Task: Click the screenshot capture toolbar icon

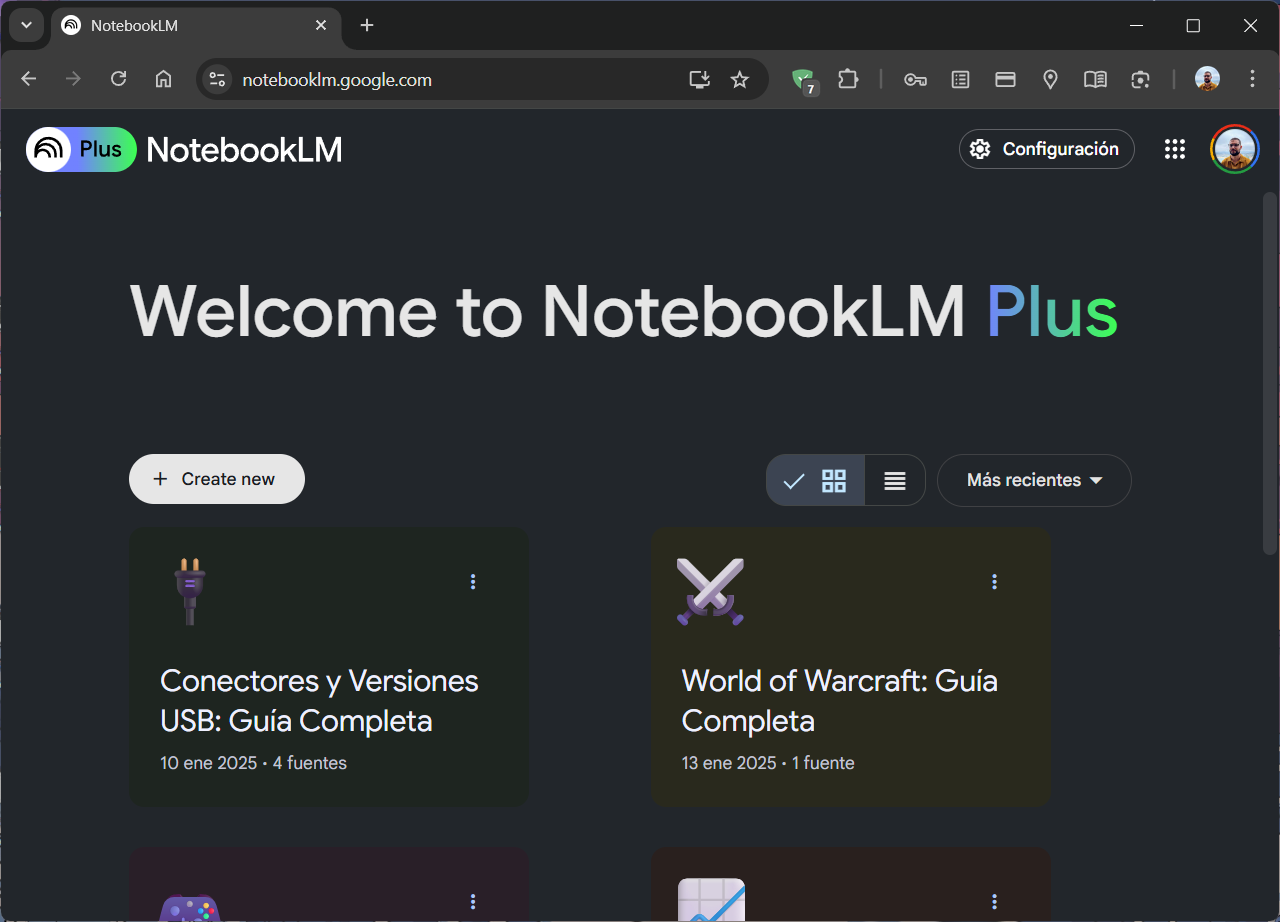Action: pos(1140,79)
